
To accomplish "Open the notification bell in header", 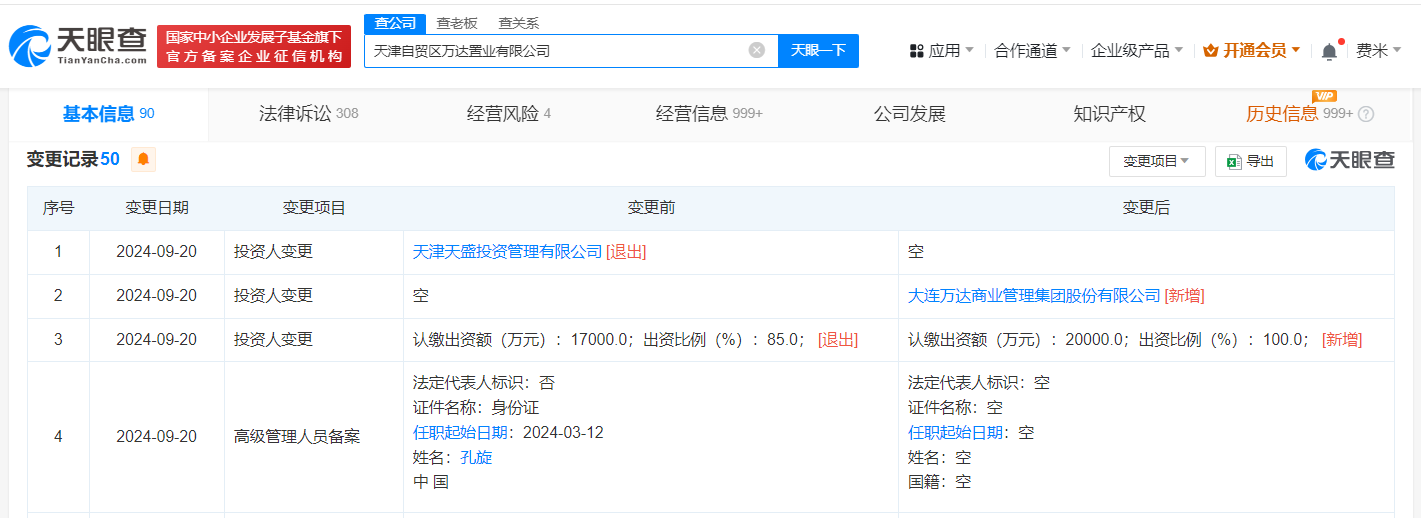I will pyautogui.click(x=1329, y=51).
